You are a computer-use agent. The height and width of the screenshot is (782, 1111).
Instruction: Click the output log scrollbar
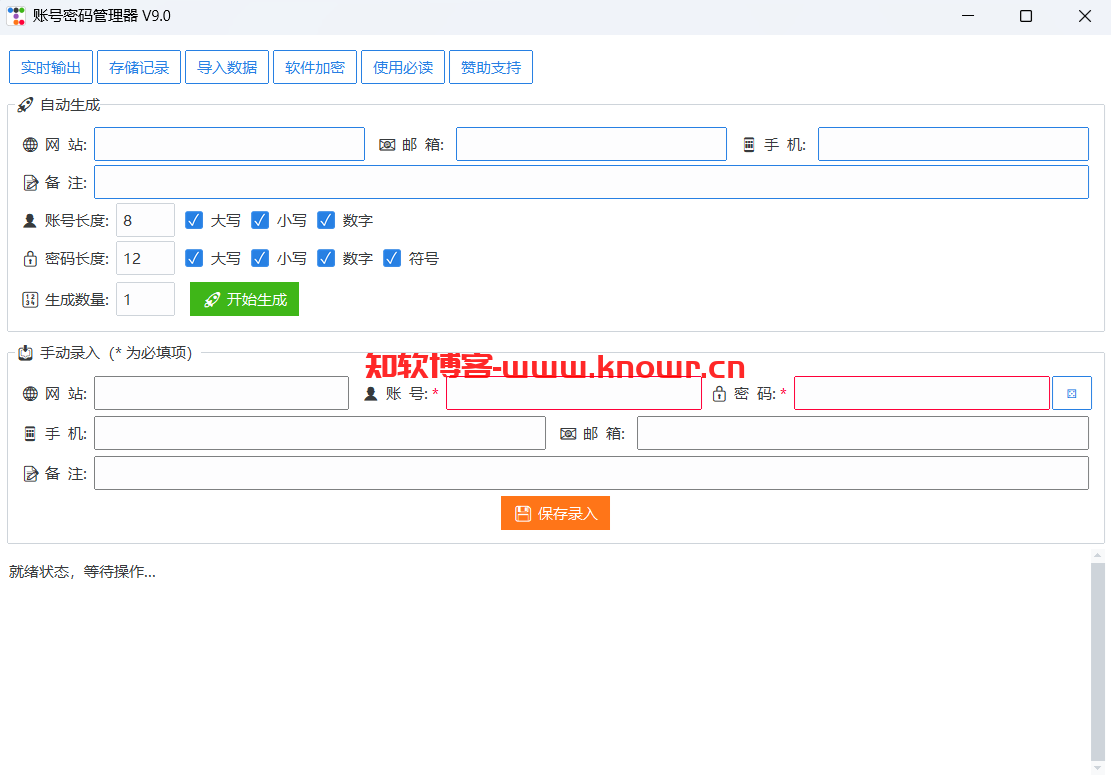click(1098, 662)
